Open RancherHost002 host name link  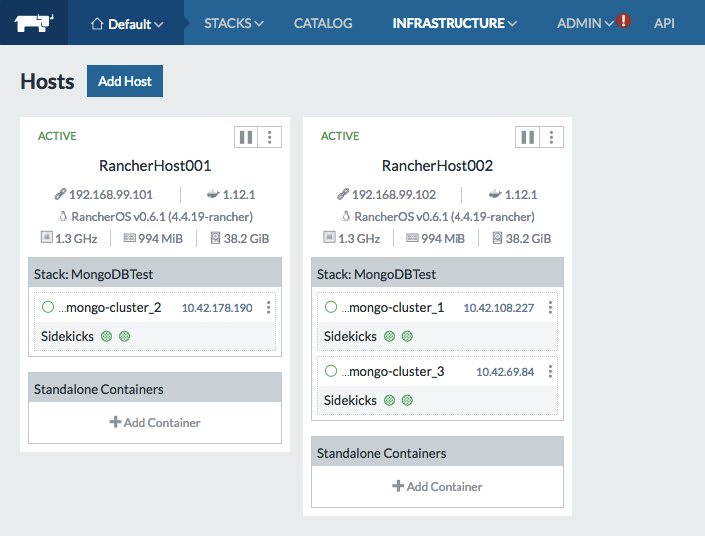point(437,166)
